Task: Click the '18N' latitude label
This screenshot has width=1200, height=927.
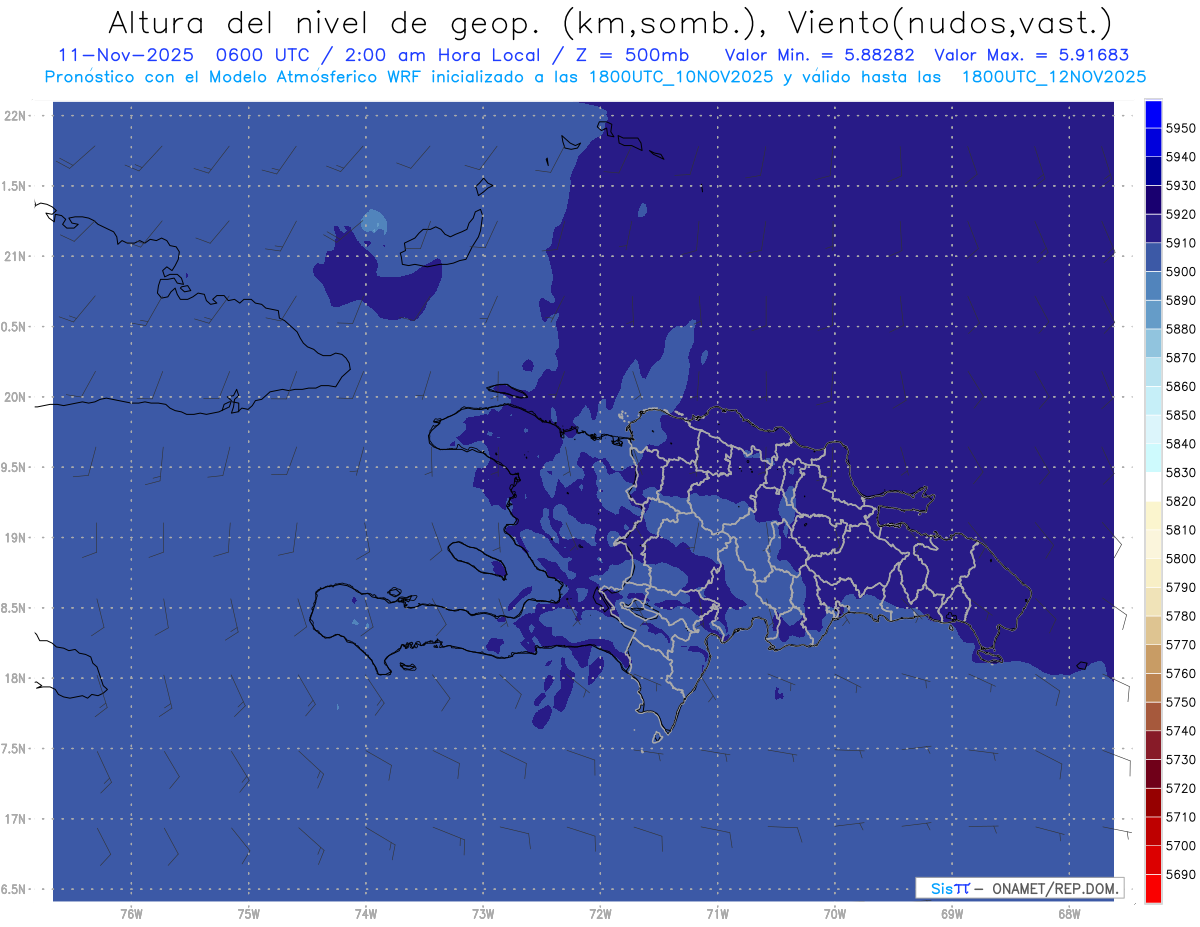Action: click(15, 678)
